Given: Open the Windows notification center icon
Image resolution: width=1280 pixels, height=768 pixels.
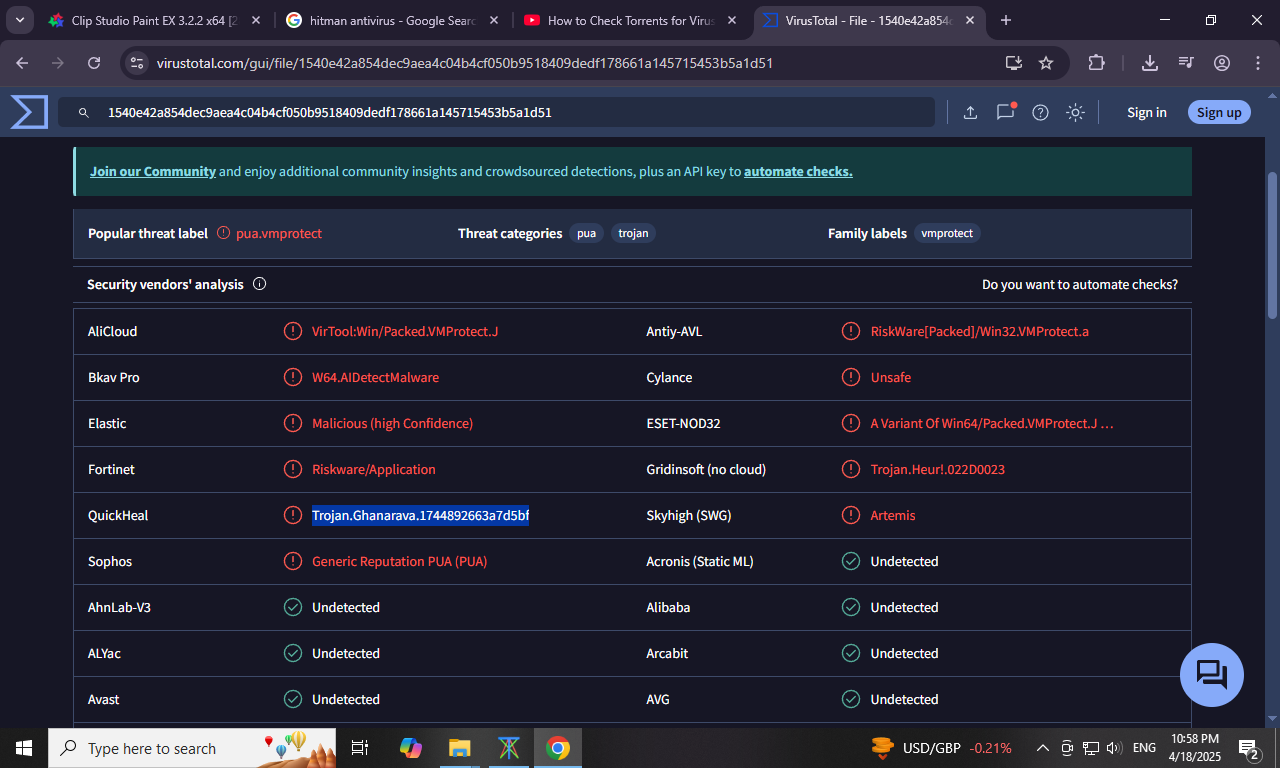Looking at the screenshot, I should click(x=1248, y=748).
